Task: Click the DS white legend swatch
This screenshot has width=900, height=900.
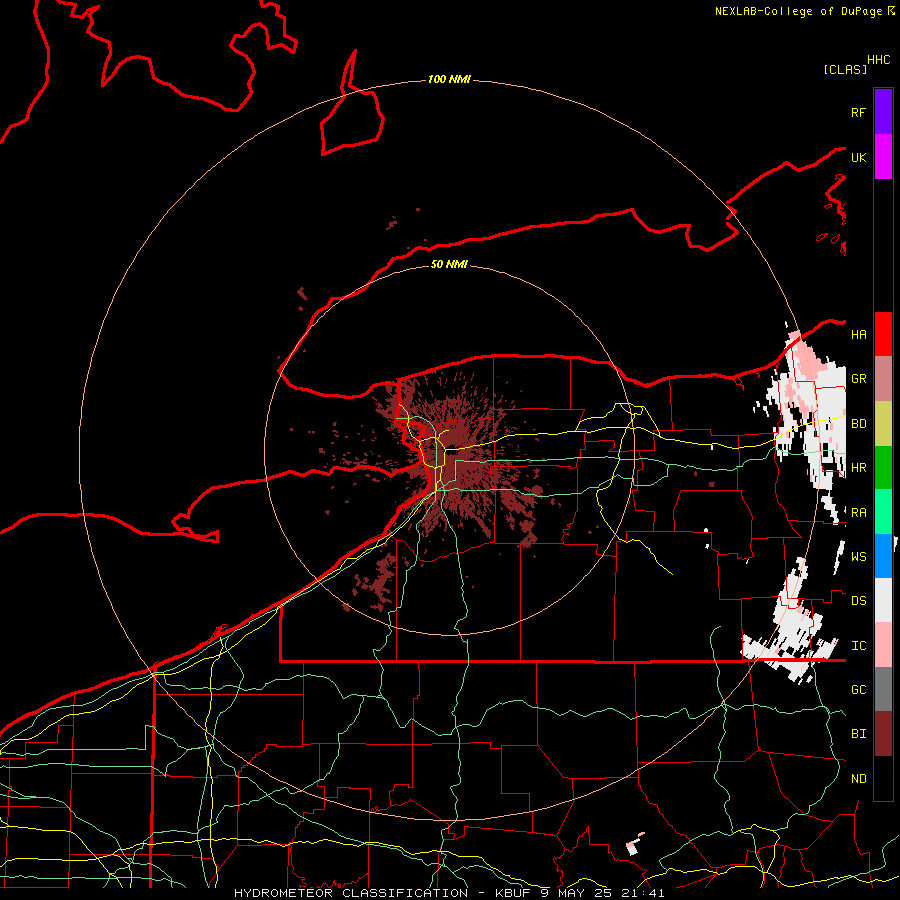Action: point(883,600)
